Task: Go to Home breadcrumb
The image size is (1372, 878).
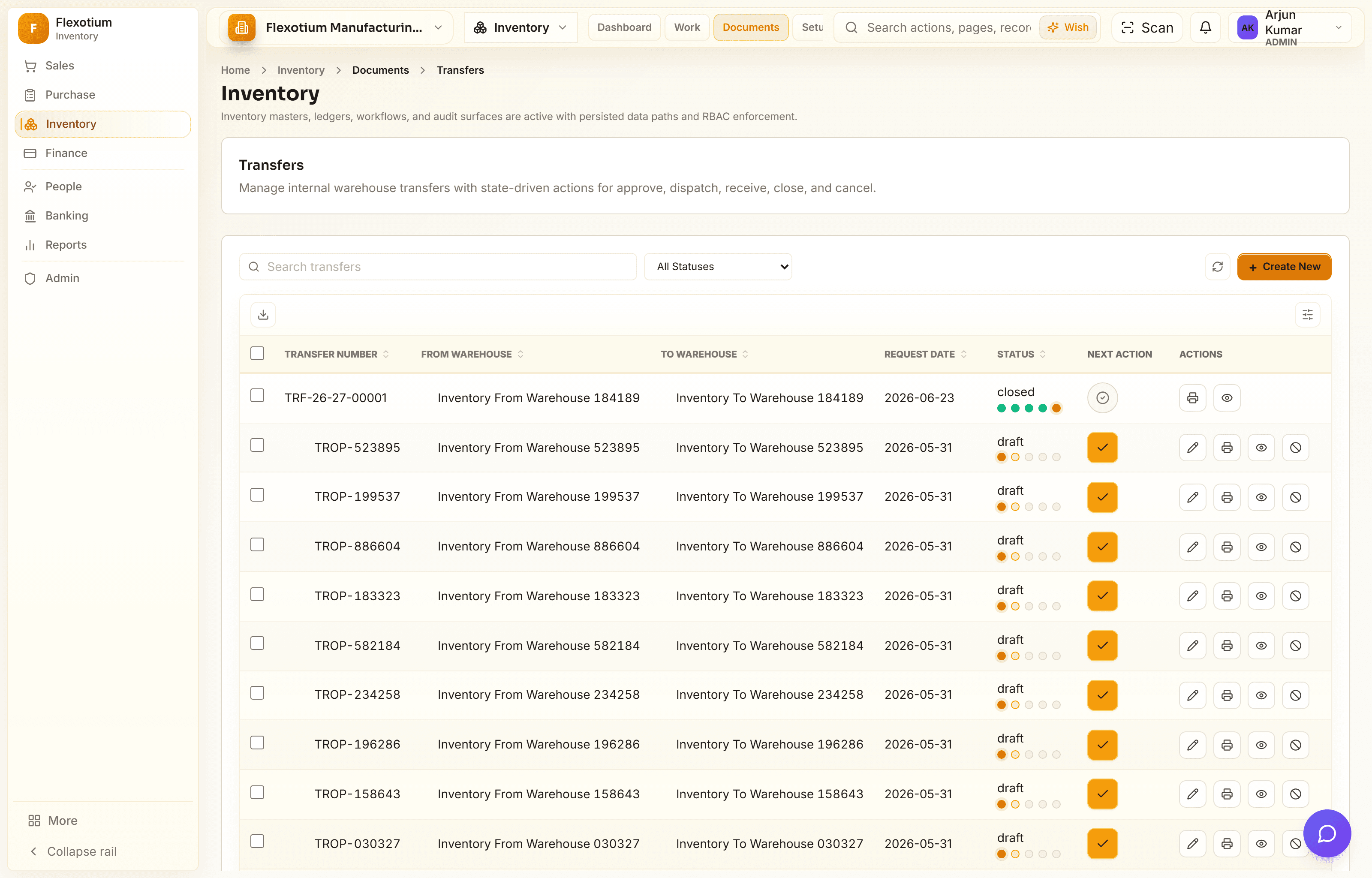Action: tap(235, 70)
